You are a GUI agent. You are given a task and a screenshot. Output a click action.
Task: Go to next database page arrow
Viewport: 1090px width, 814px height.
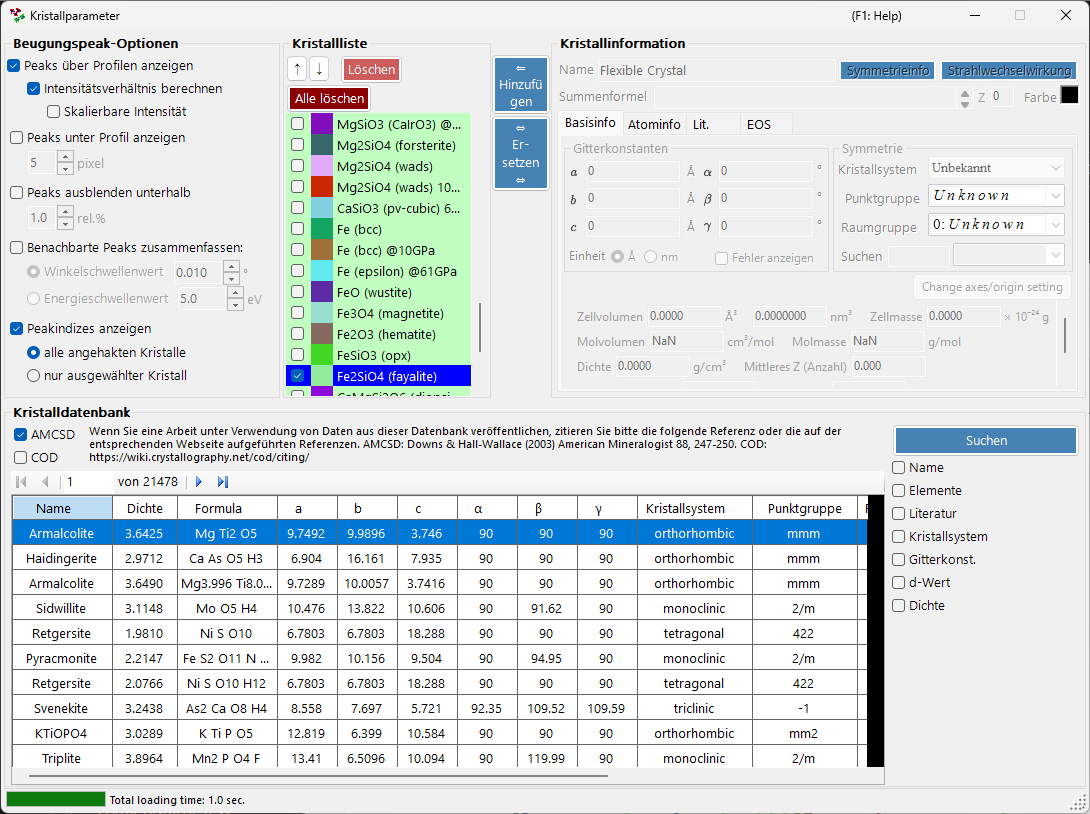pyautogui.click(x=200, y=482)
